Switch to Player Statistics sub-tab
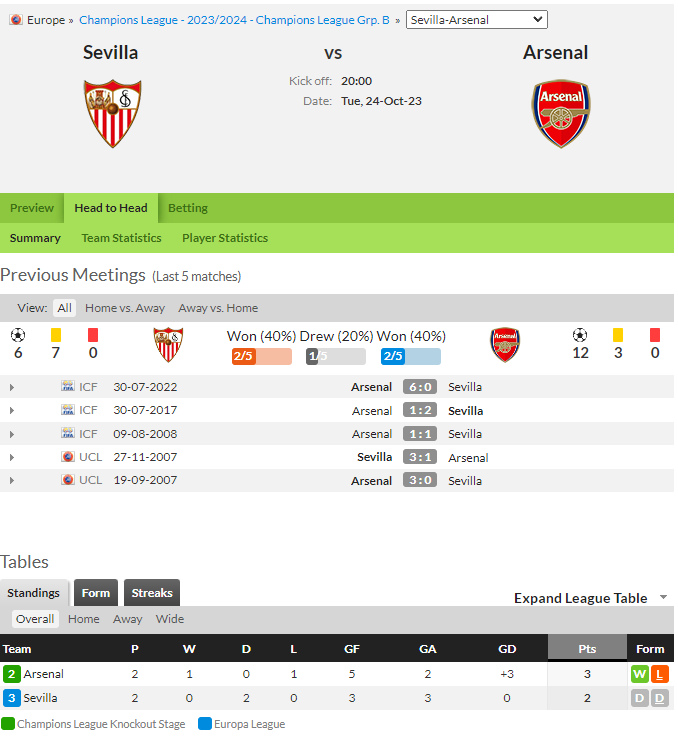The width and height of the screenshot is (678, 747). click(225, 238)
